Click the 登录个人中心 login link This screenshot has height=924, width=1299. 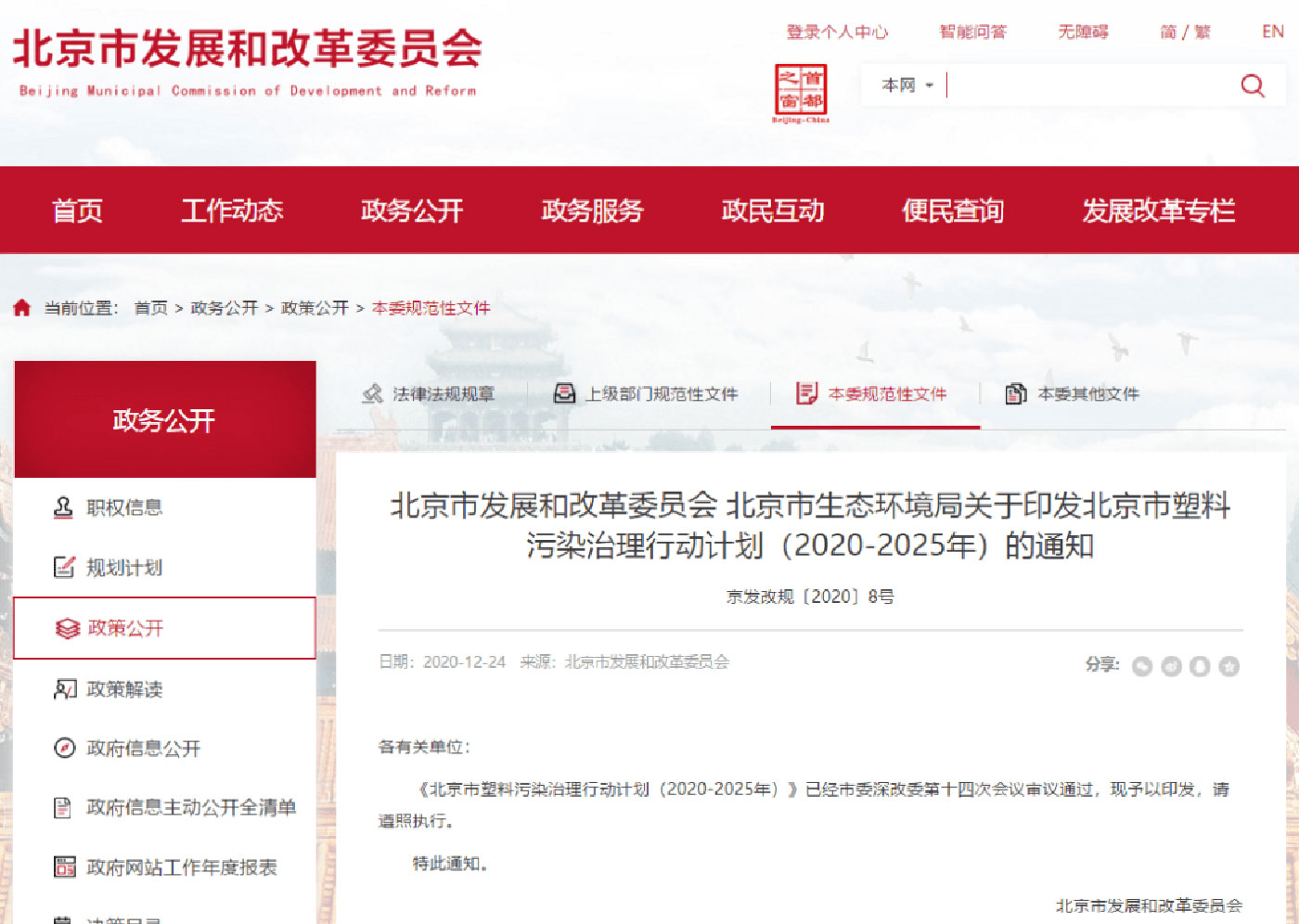click(838, 31)
